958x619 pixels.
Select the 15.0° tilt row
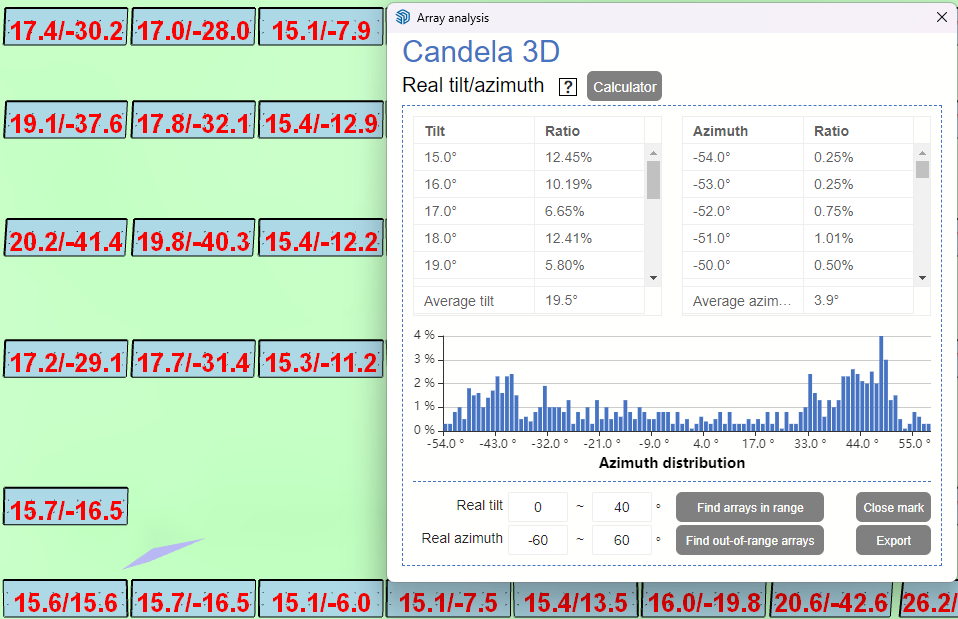point(529,157)
